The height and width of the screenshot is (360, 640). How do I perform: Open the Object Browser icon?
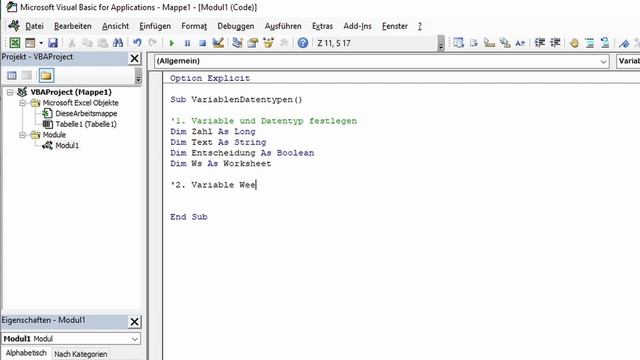pyautogui.click(x=268, y=42)
